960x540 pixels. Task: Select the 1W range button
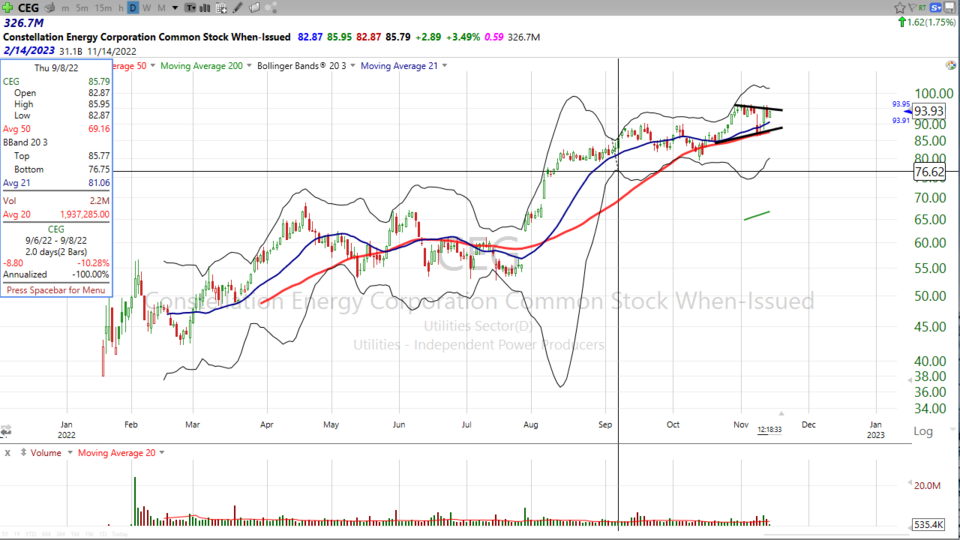point(89,534)
